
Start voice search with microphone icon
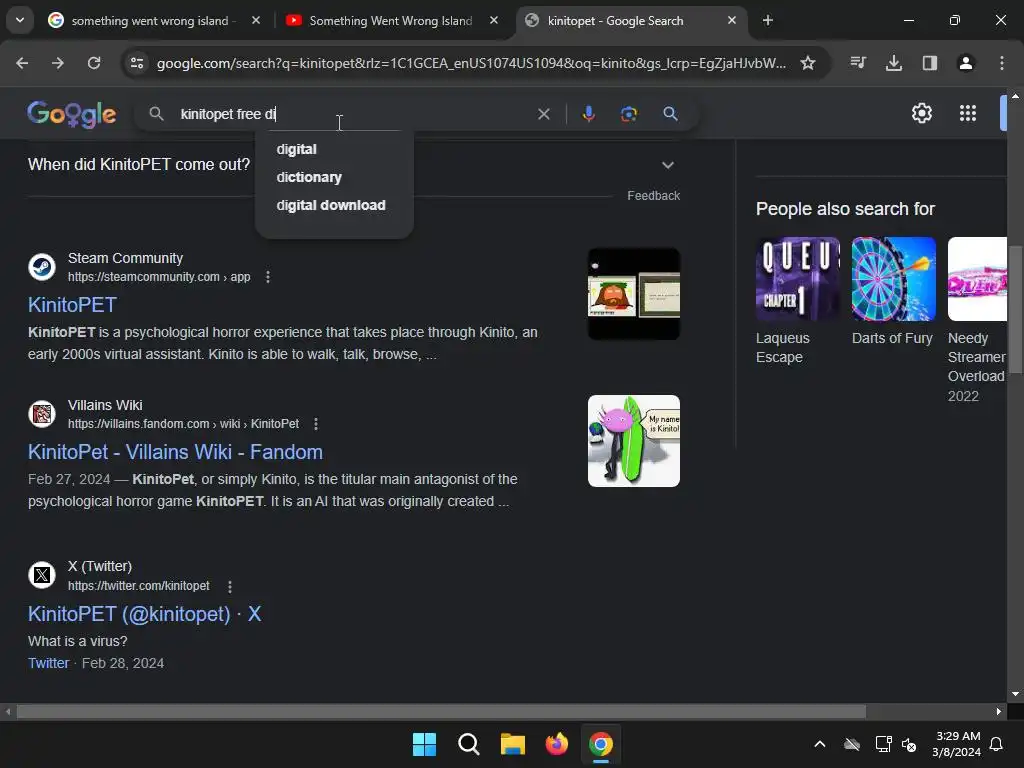coord(588,114)
